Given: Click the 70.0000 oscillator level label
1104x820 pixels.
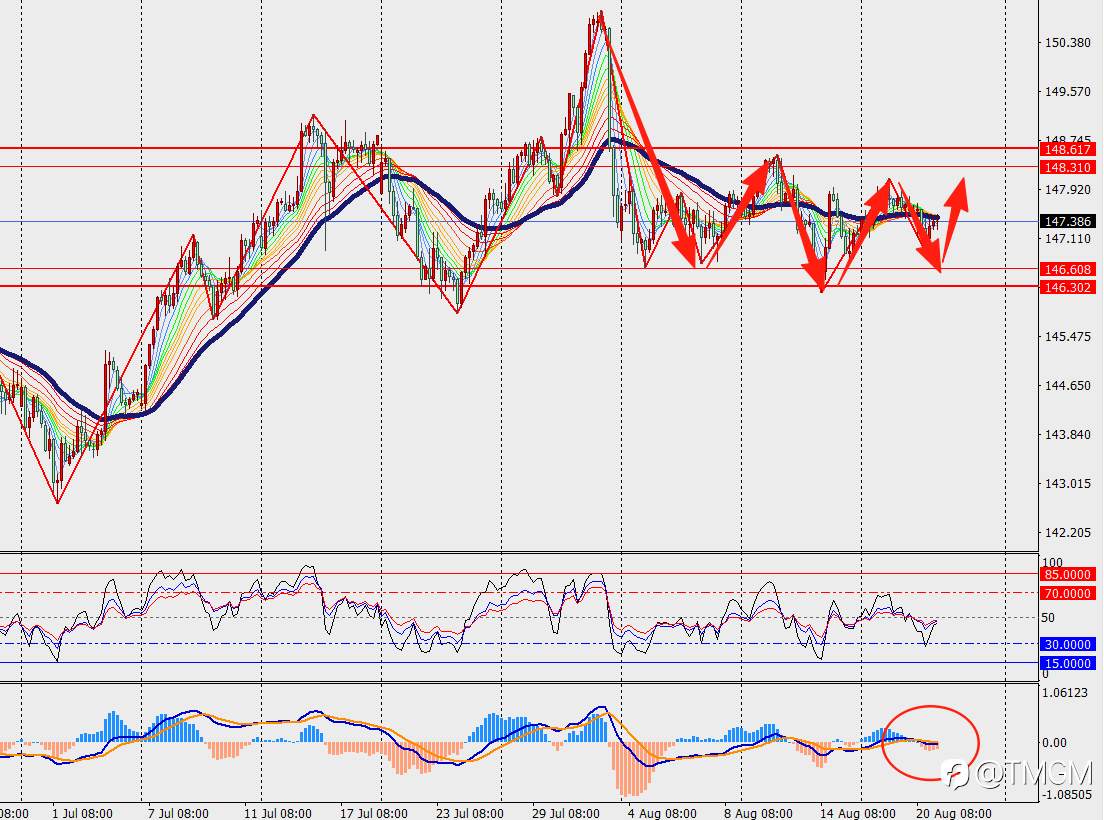Looking at the screenshot, I should pos(1067,594).
